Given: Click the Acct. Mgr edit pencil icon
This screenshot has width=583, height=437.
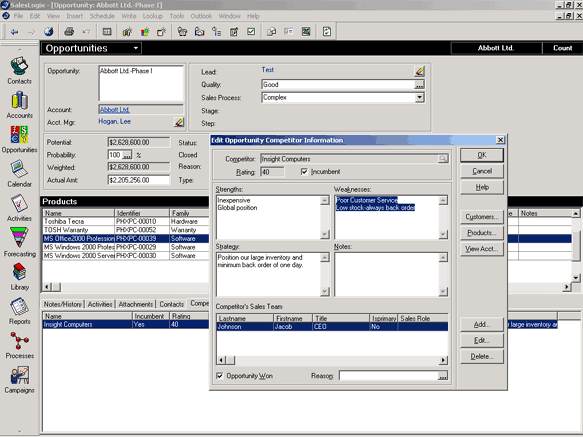Looking at the screenshot, I should click(x=179, y=122).
